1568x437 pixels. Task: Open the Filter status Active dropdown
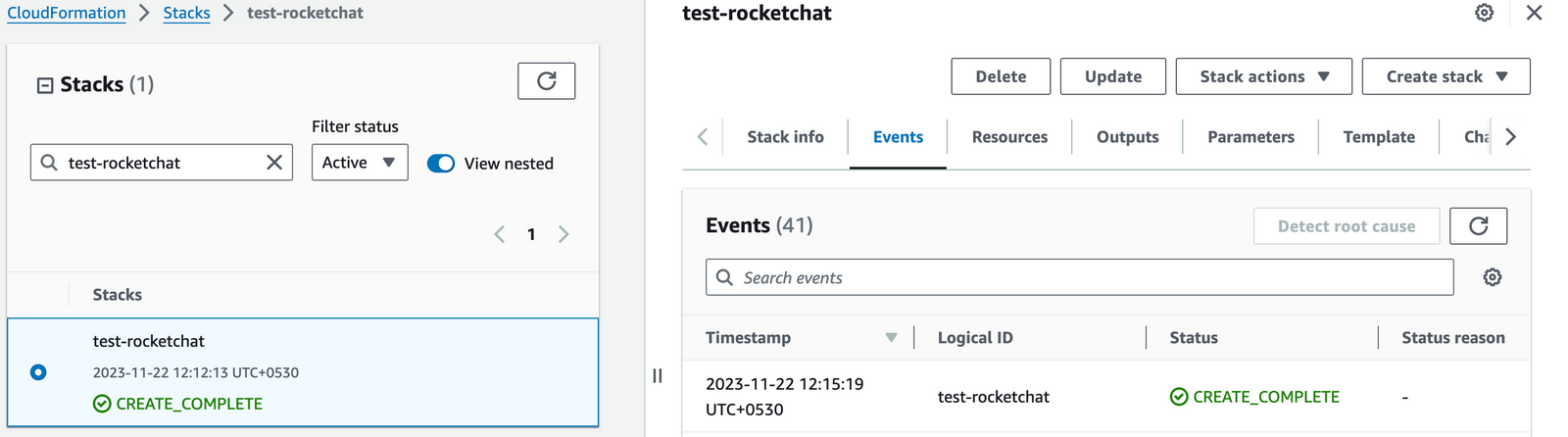click(360, 163)
